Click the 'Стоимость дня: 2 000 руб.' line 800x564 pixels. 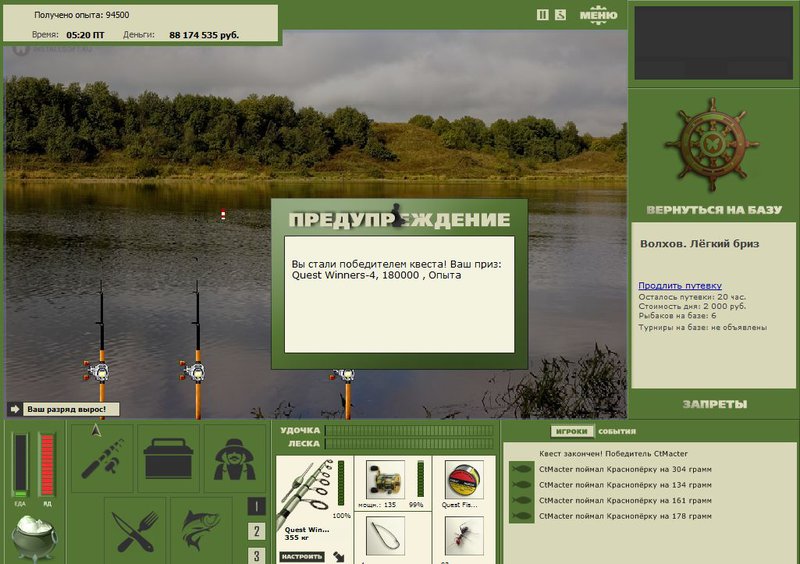(692, 306)
